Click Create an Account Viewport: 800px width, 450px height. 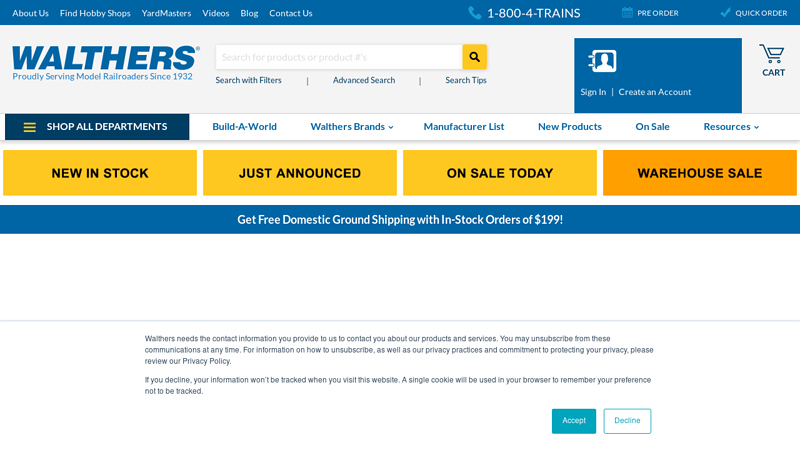(x=655, y=92)
